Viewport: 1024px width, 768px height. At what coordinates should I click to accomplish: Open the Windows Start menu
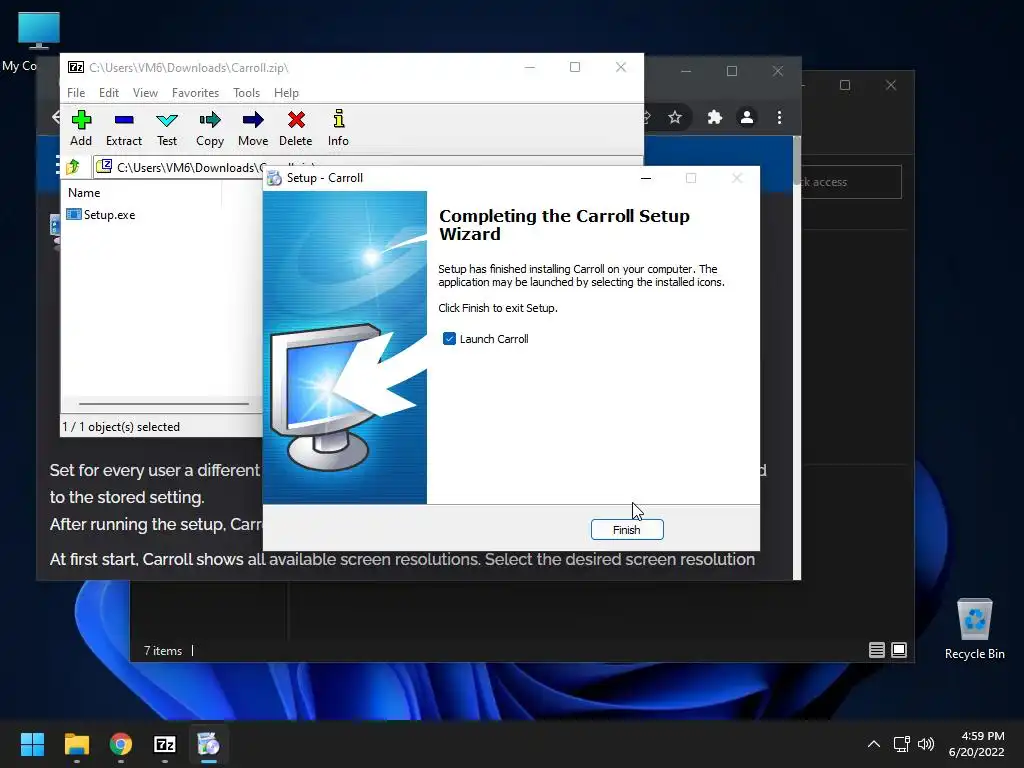[x=32, y=744]
